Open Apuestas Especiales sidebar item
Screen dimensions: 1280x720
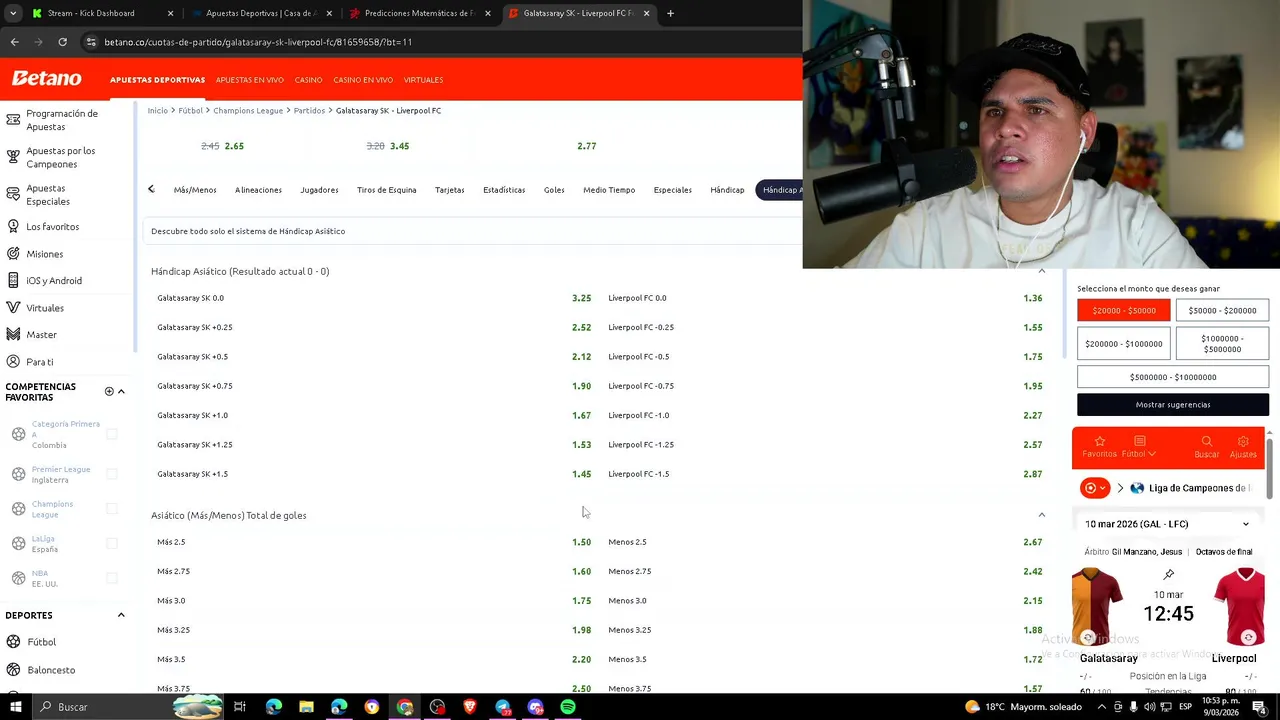point(48,194)
